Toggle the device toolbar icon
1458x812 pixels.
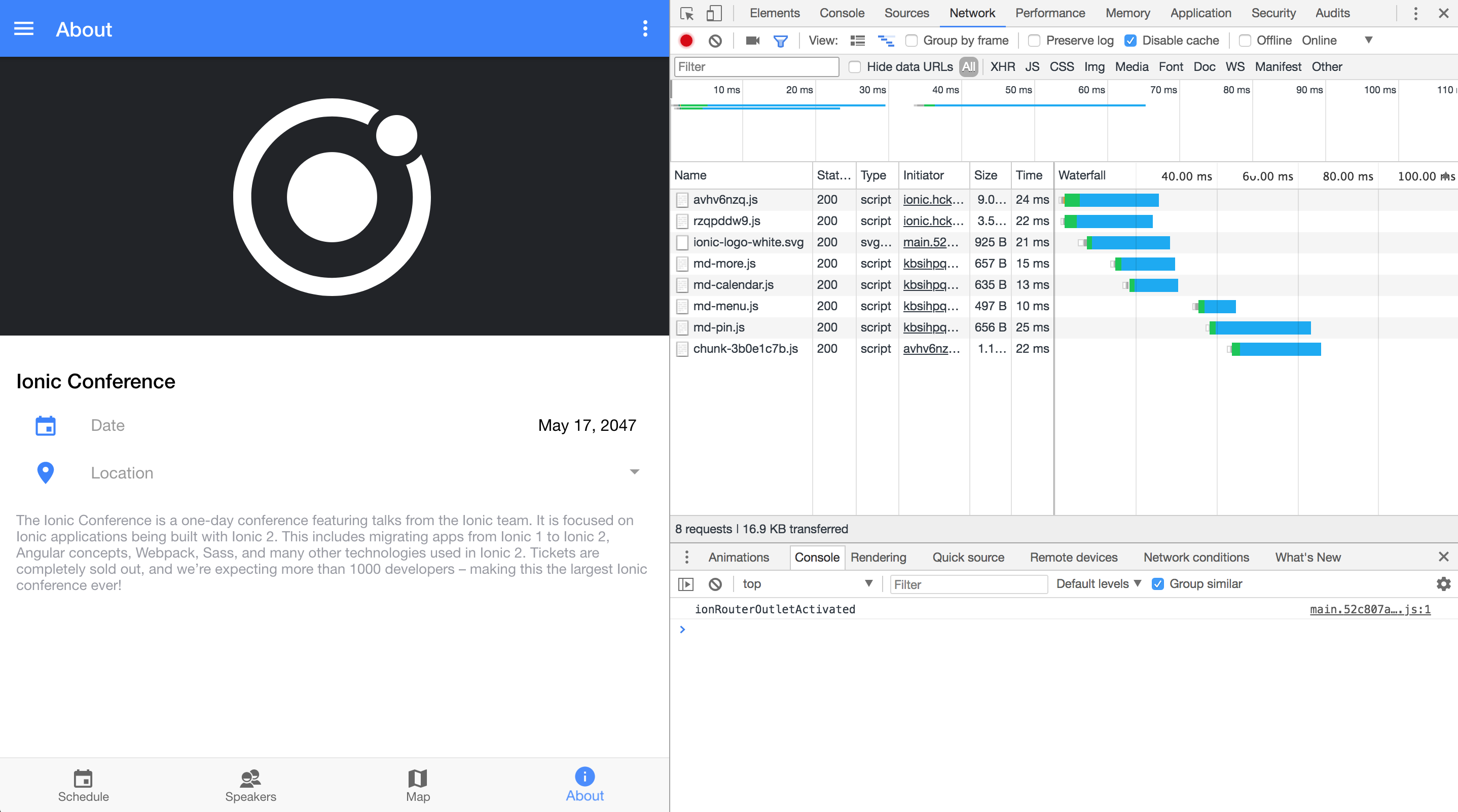point(714,13)
